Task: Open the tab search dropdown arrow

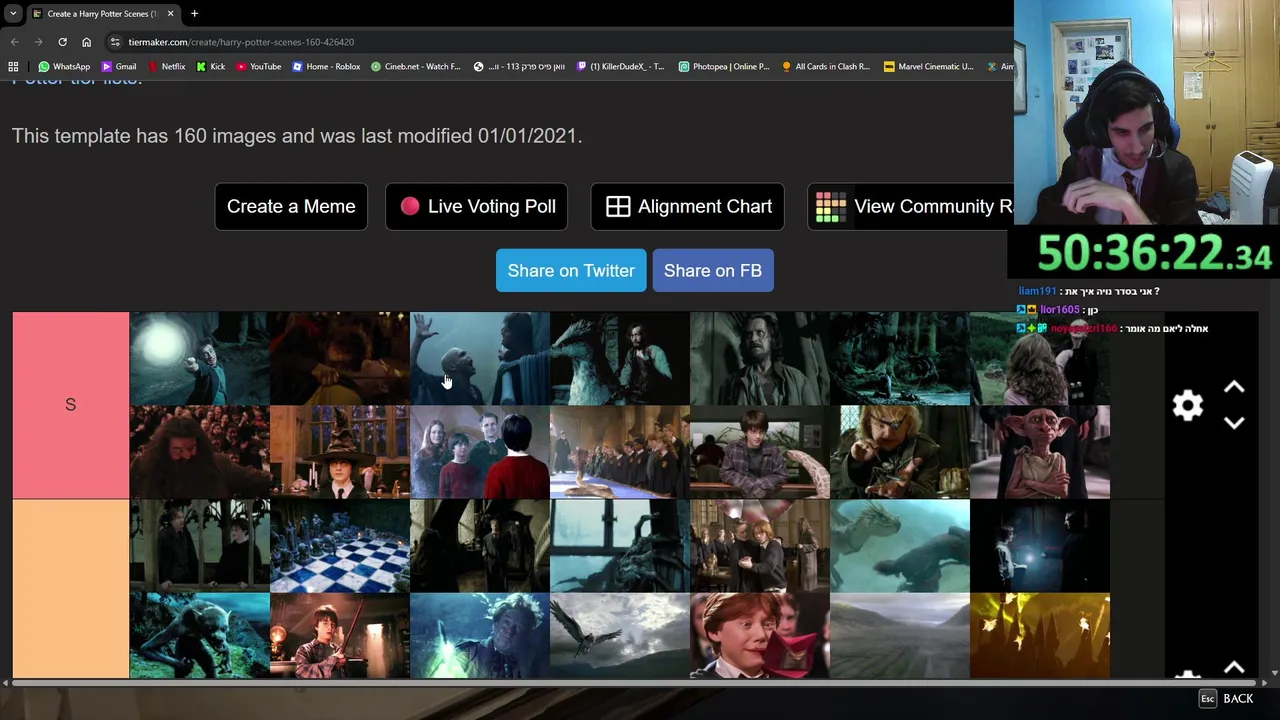Action: coord(13,14)
